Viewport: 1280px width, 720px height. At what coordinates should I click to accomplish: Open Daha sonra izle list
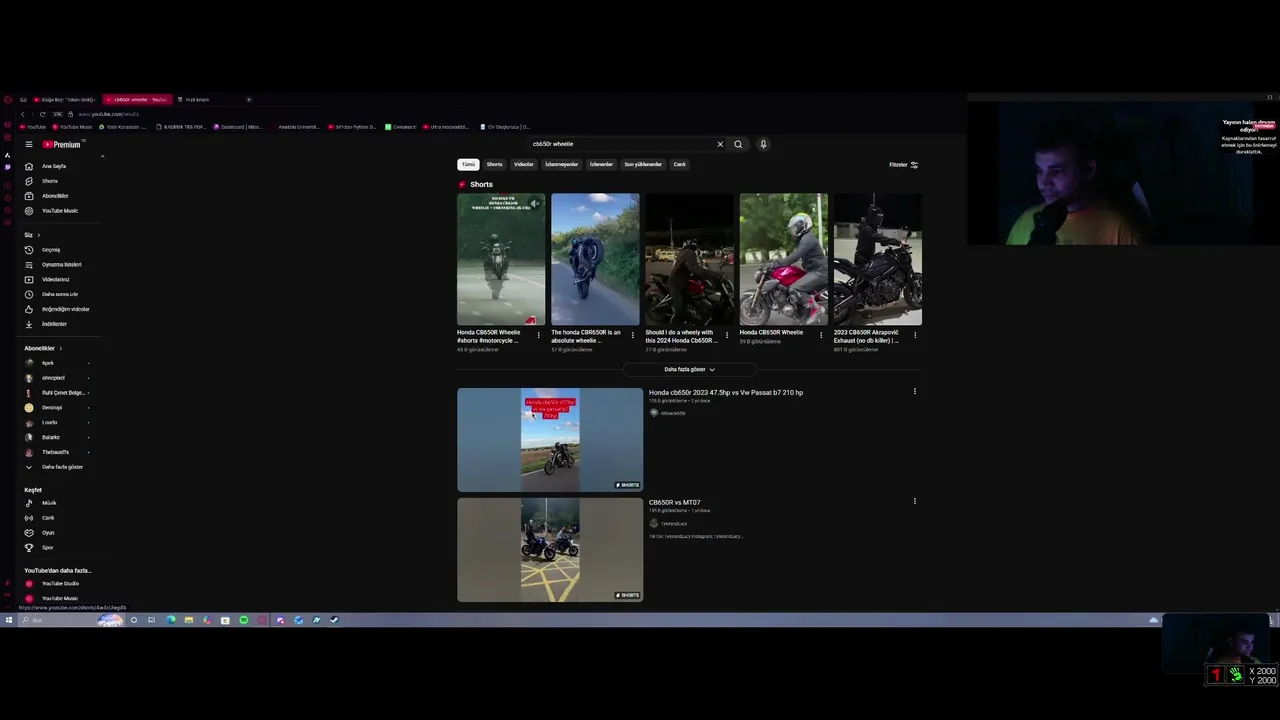(x=59, y=294)
